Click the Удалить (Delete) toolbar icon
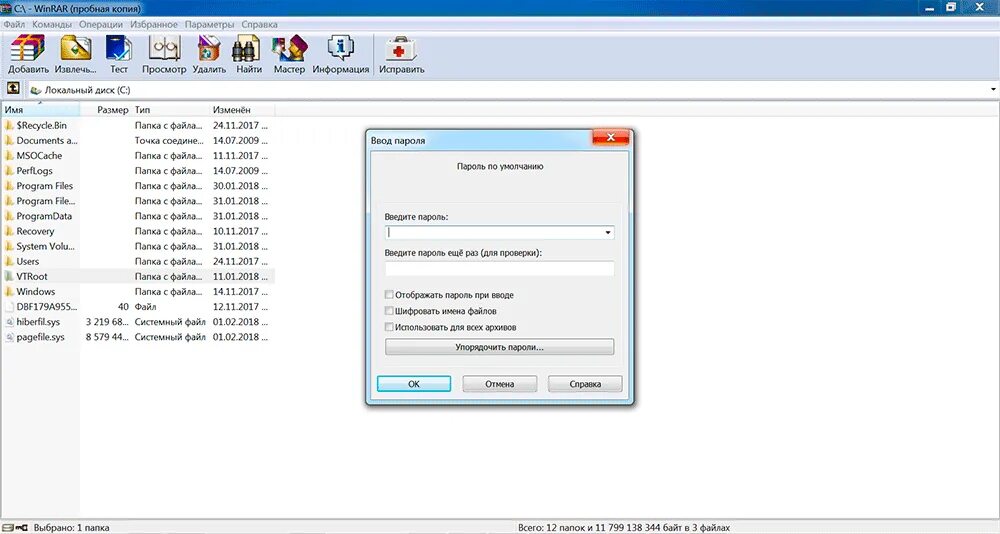 point(209,48)
